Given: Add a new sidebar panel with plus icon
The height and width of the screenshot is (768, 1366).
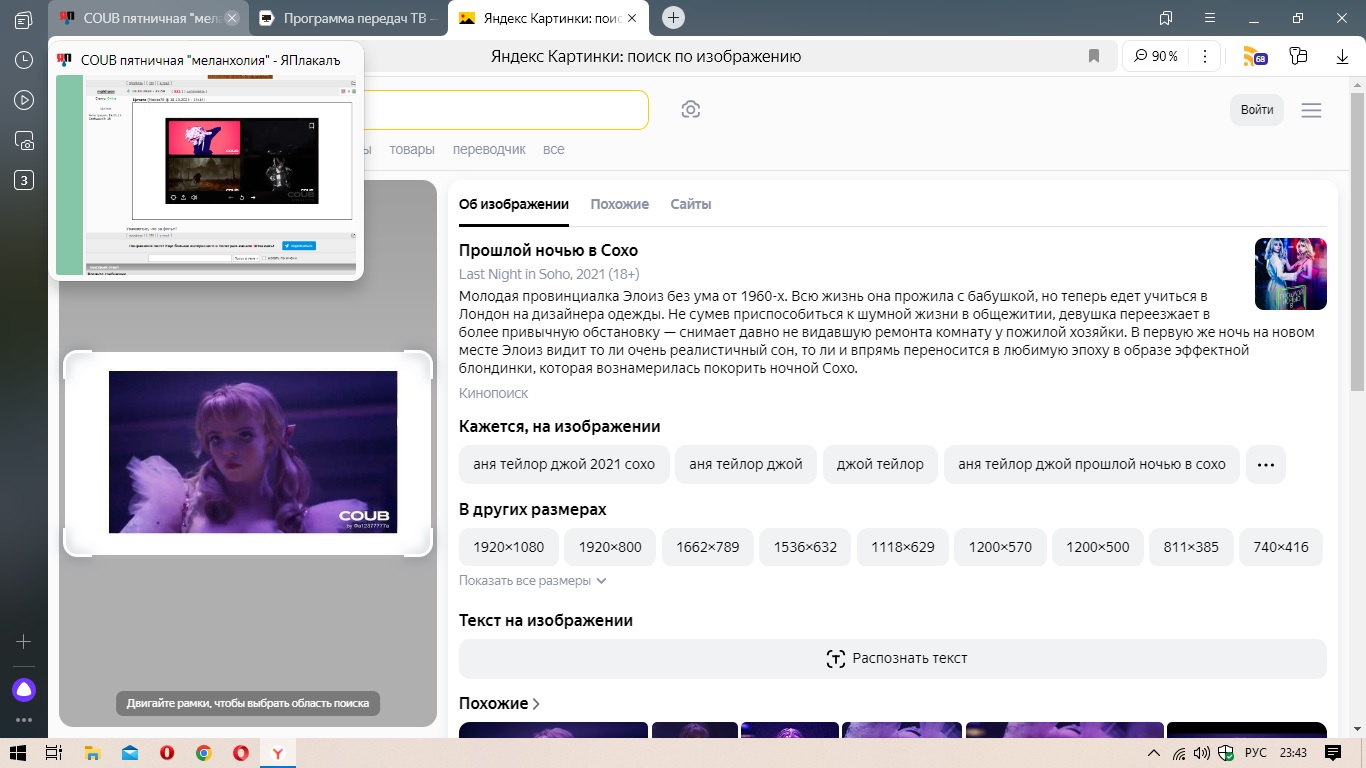Looking at the screenshot, I should (x=24, y=641).
